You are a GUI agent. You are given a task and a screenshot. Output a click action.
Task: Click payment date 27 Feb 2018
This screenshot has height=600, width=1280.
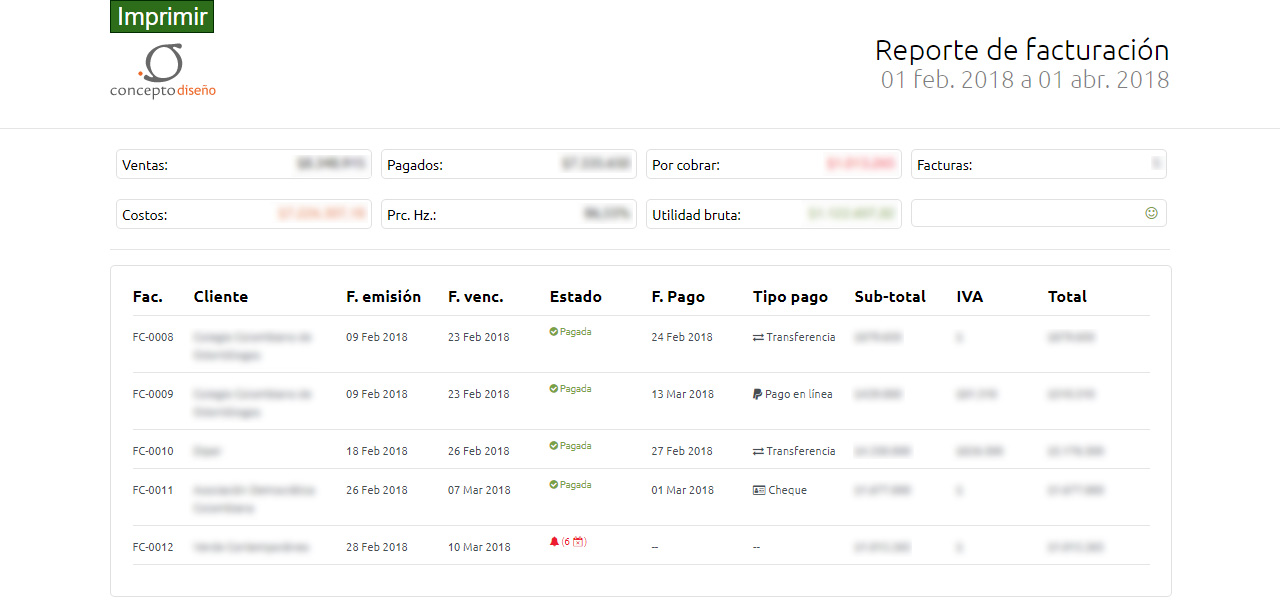point(682,452)
